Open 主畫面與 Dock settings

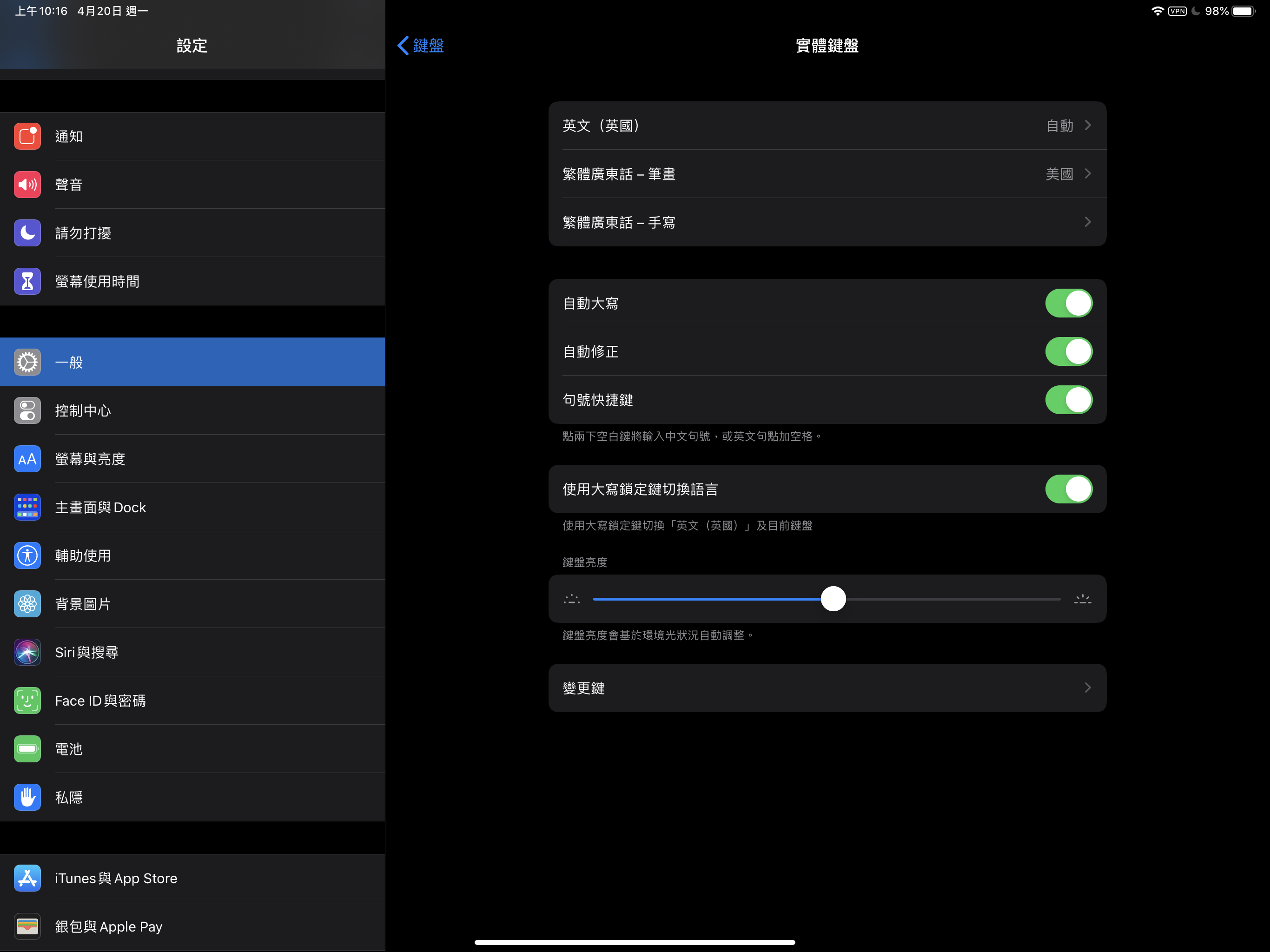pos(192,507)
